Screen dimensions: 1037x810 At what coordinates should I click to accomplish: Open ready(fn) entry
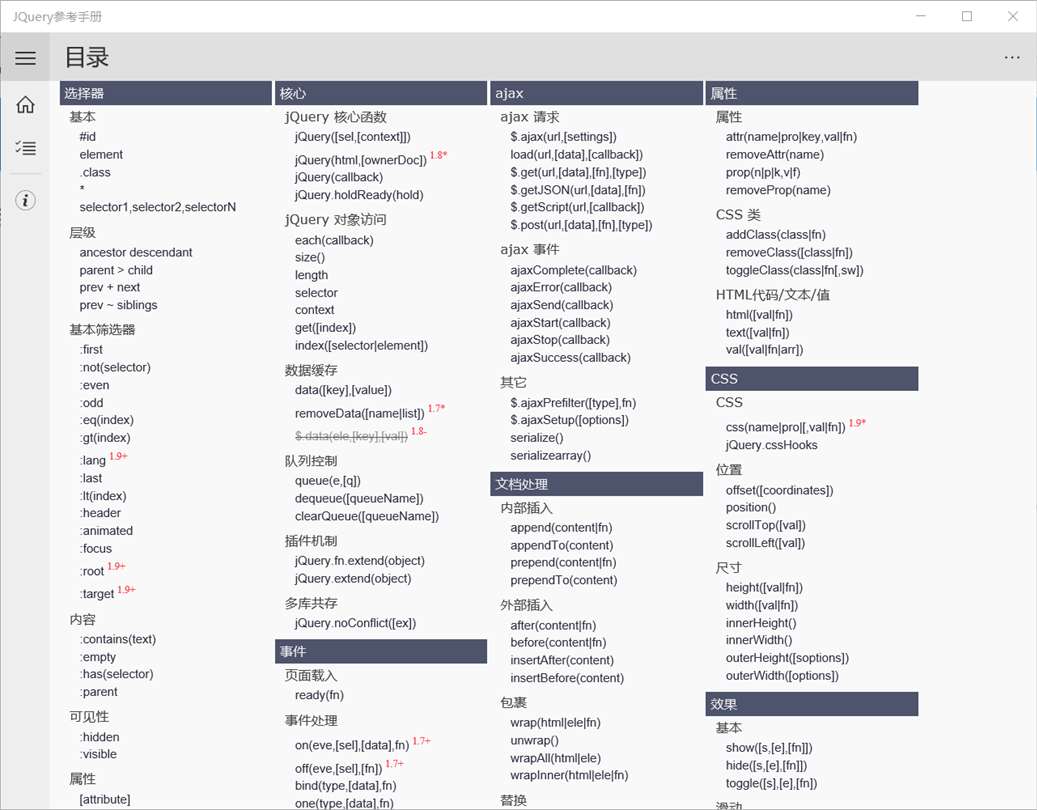319,695
